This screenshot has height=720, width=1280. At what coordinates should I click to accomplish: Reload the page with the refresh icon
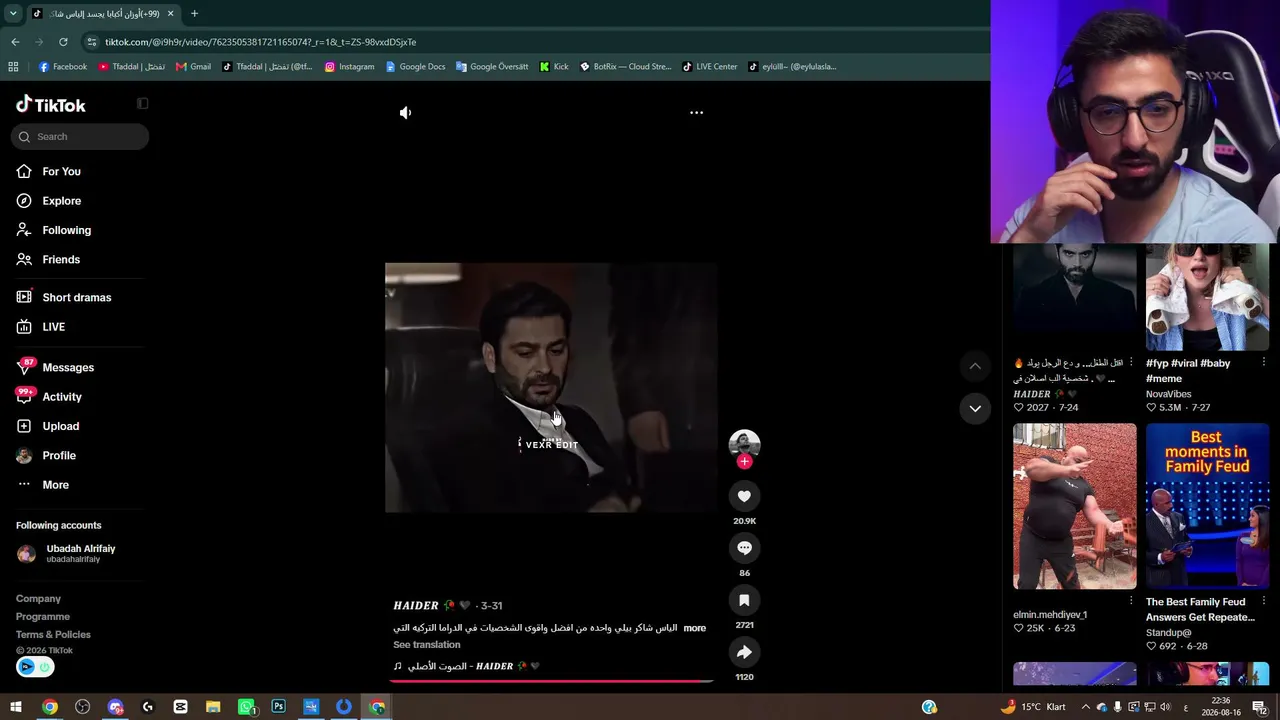[63, 42]
